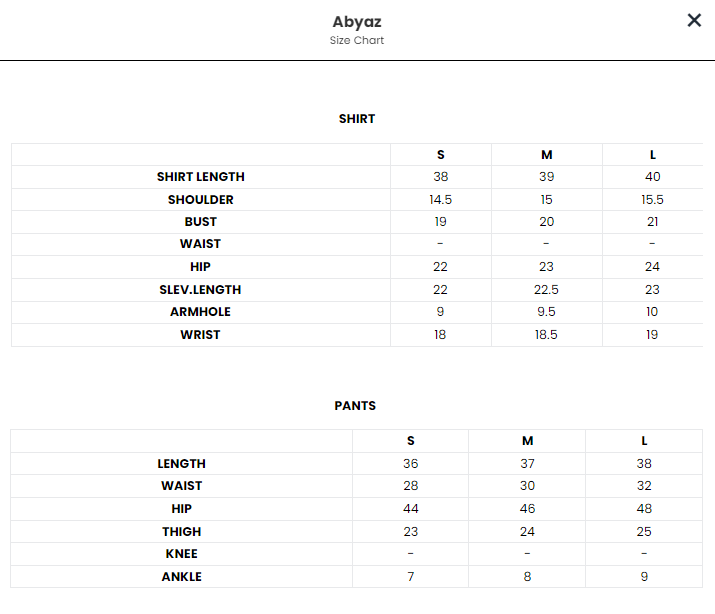Select the SHIRT table heading
Screen dimensions: 715x614
(357, 119)
